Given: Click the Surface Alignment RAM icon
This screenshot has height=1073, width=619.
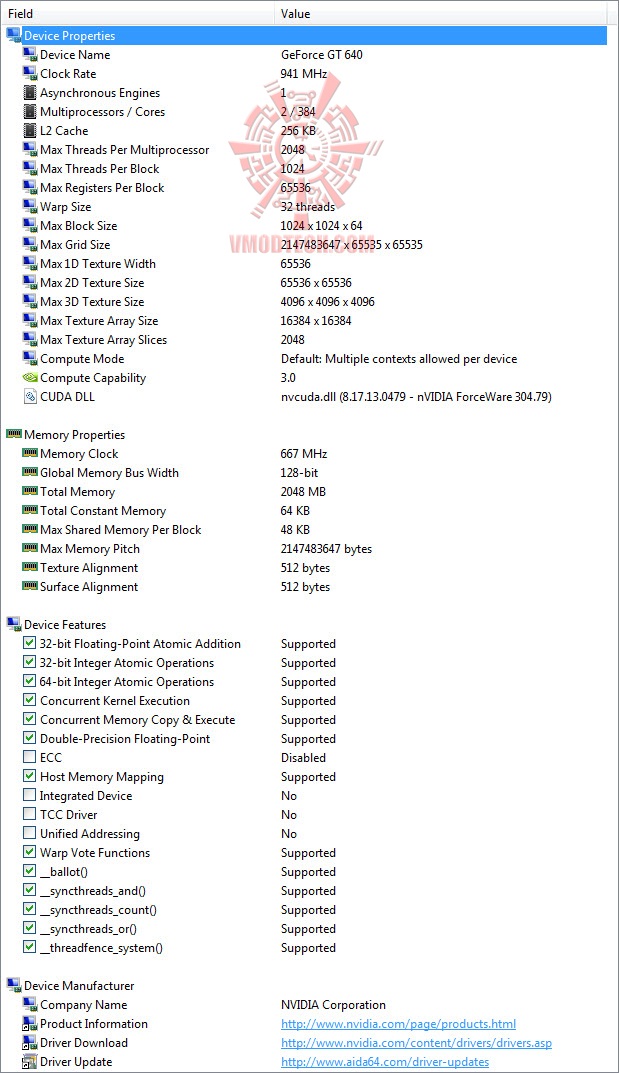Looking at the screenshot, I should coord(29,586).
